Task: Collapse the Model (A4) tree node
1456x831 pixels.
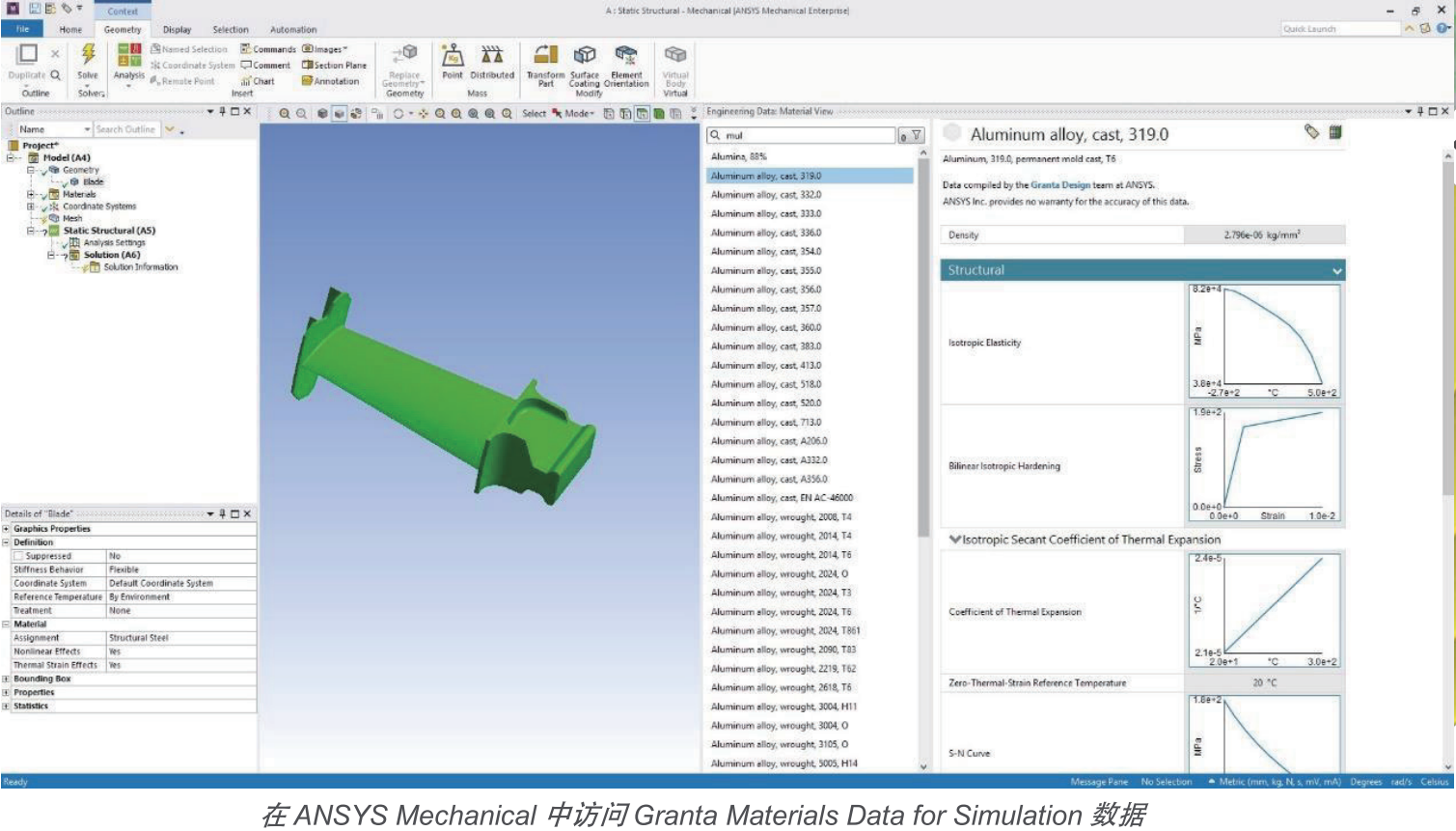Action: pos(11,157)
